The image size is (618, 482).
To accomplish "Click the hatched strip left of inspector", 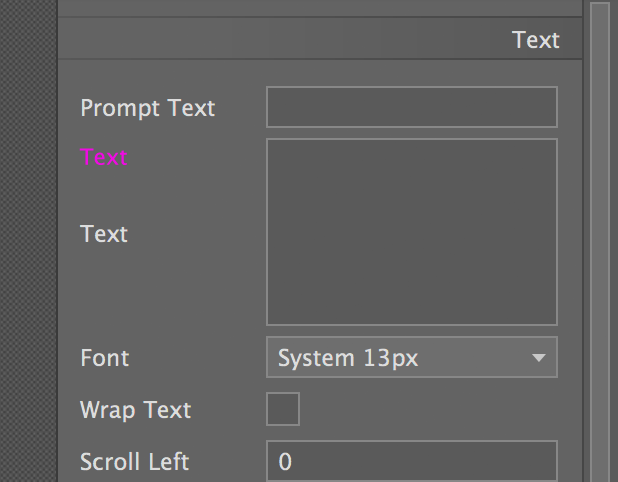I will (28, 240).
